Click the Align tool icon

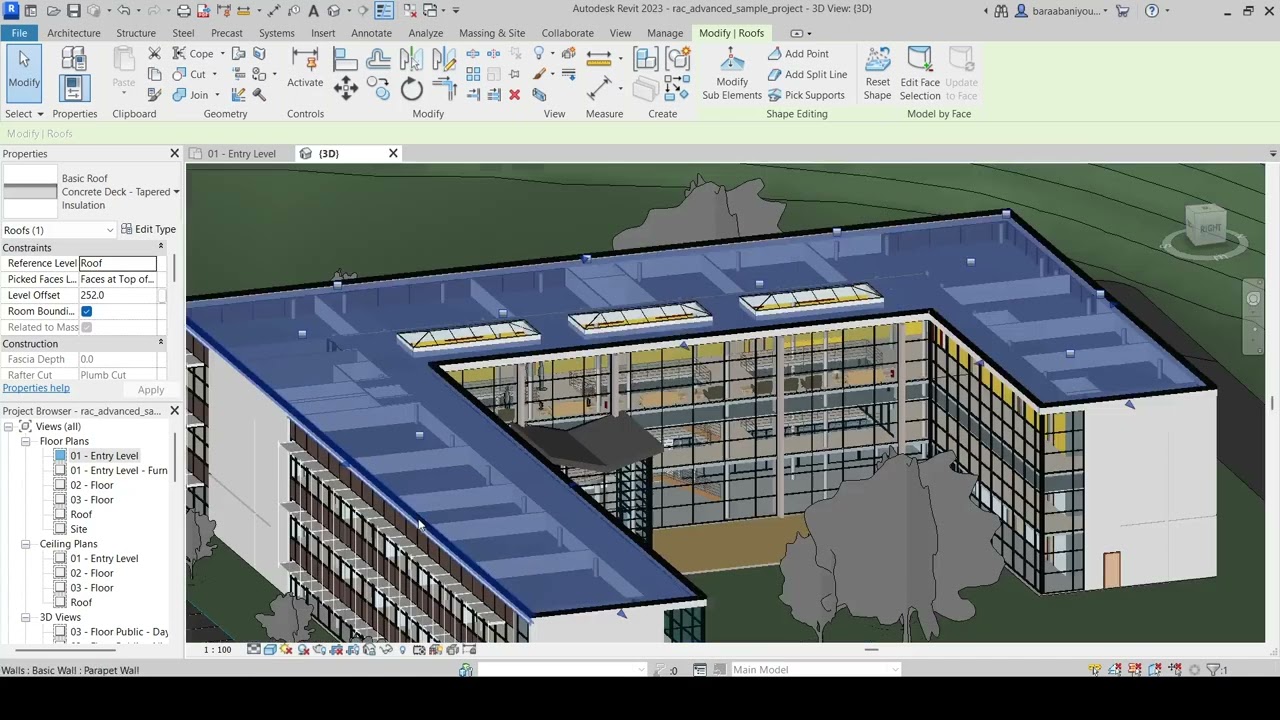point(344,57)
